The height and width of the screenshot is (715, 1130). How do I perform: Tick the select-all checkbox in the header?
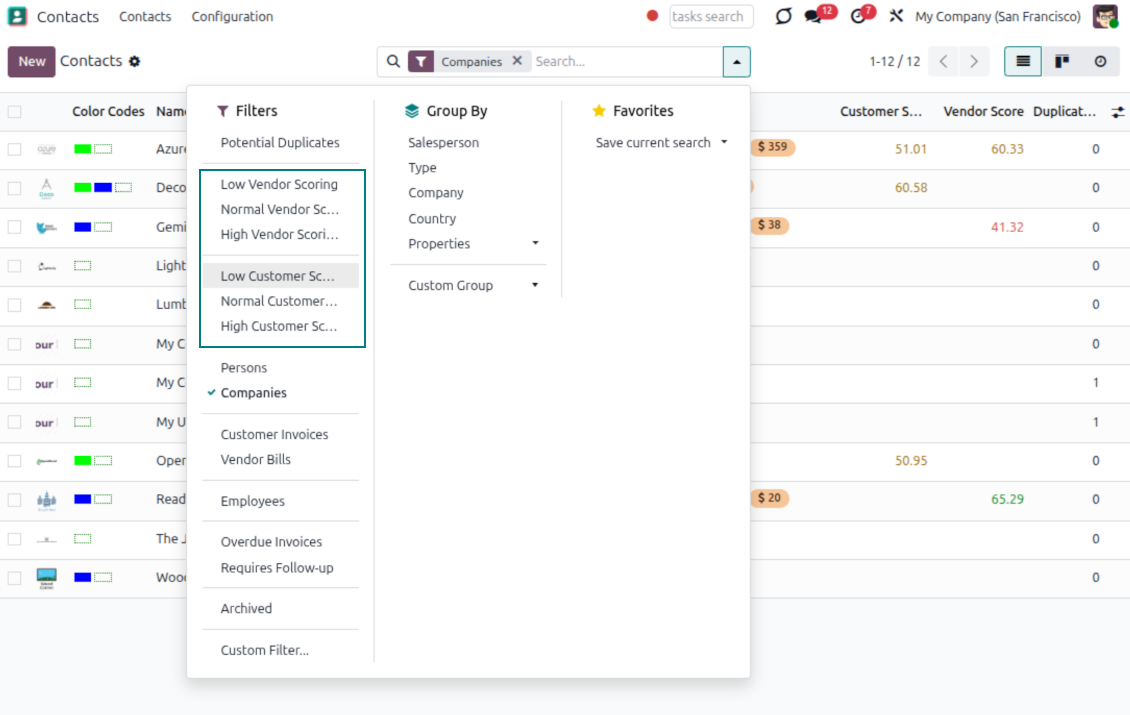pyautogui.click(x=15, y=112)
